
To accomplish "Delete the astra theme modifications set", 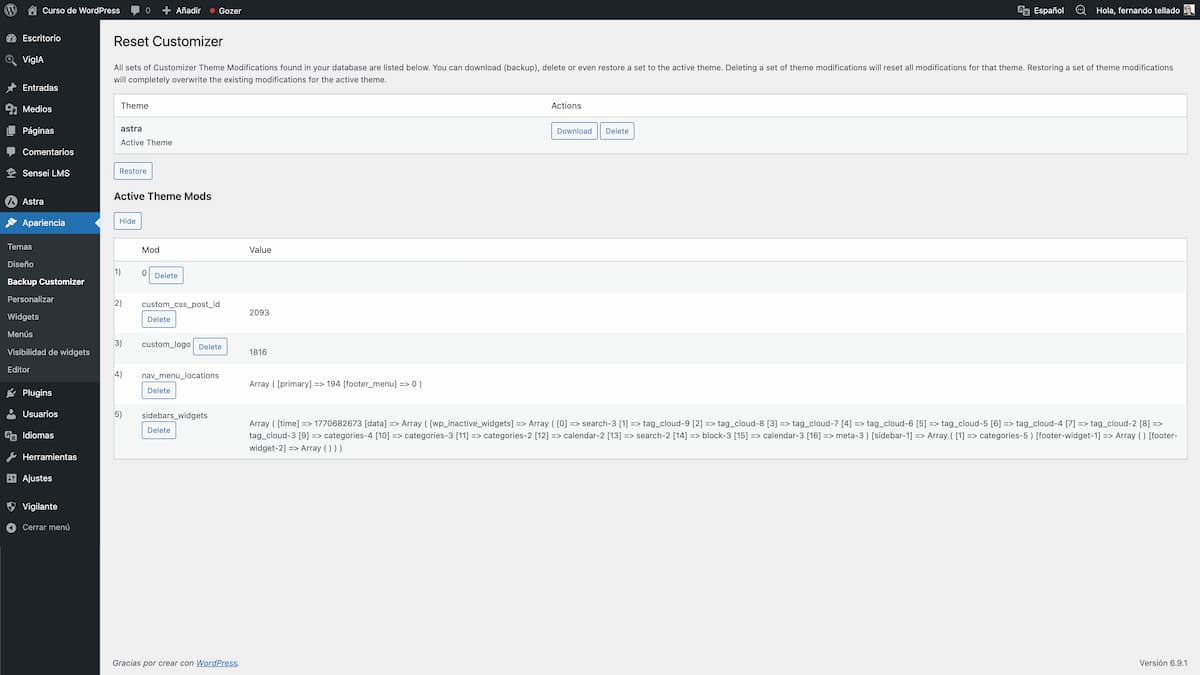I will (x=617, y=131).
